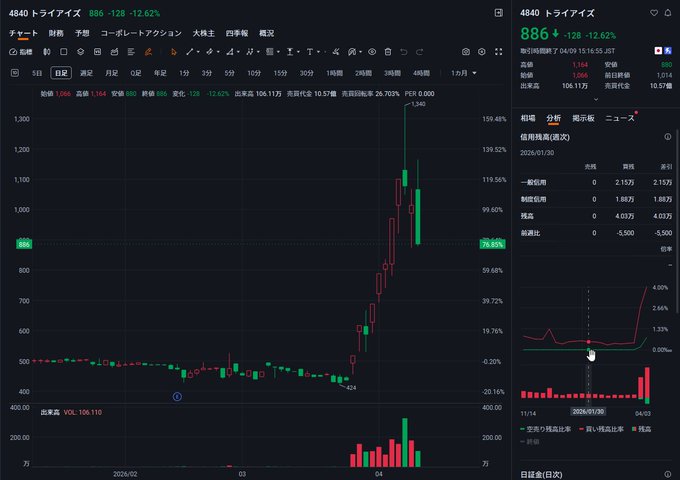Take a chart snapshot with camera icon
This screenshot has width=680, height=480.
click(x=466, y=52)
